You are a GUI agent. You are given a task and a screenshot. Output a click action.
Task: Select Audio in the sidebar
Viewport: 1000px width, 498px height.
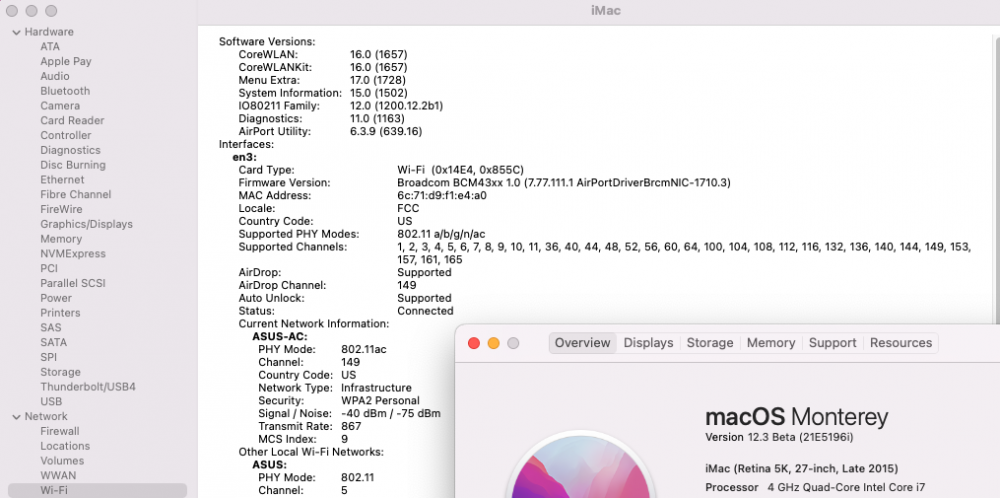point(55,76)
